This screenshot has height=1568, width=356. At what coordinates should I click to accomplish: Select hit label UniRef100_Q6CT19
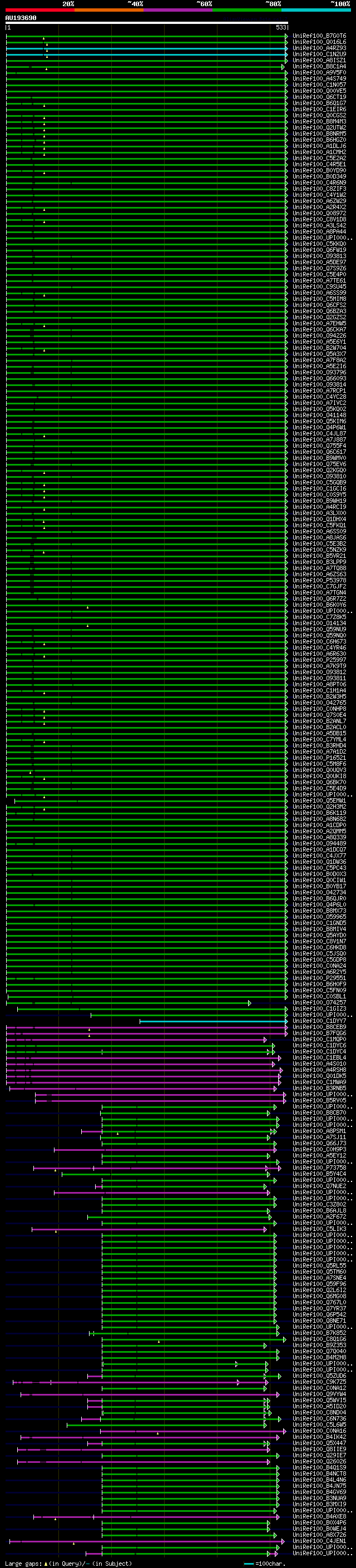319,97
